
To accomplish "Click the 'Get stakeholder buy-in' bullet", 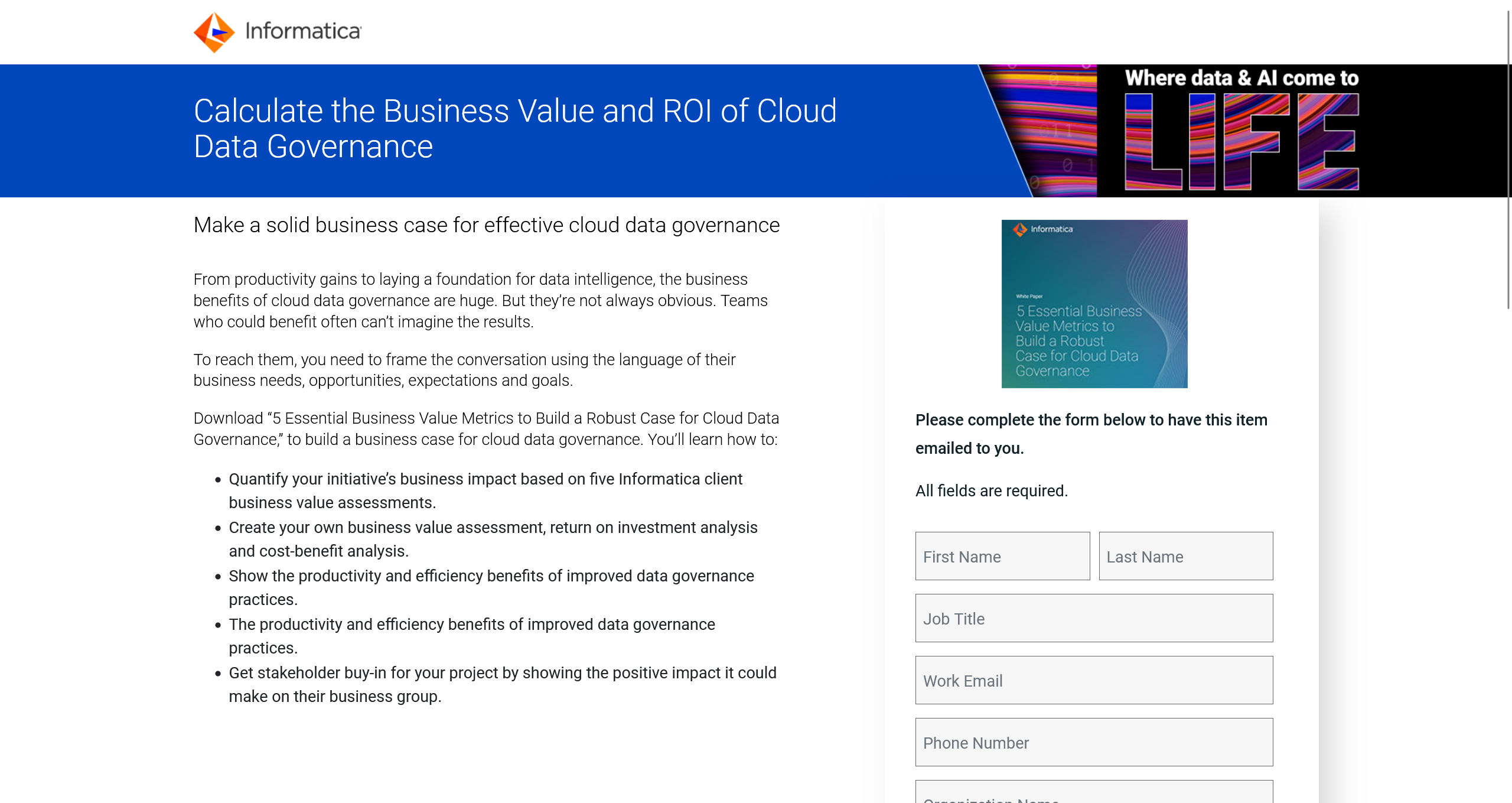I will pos(503,684).
